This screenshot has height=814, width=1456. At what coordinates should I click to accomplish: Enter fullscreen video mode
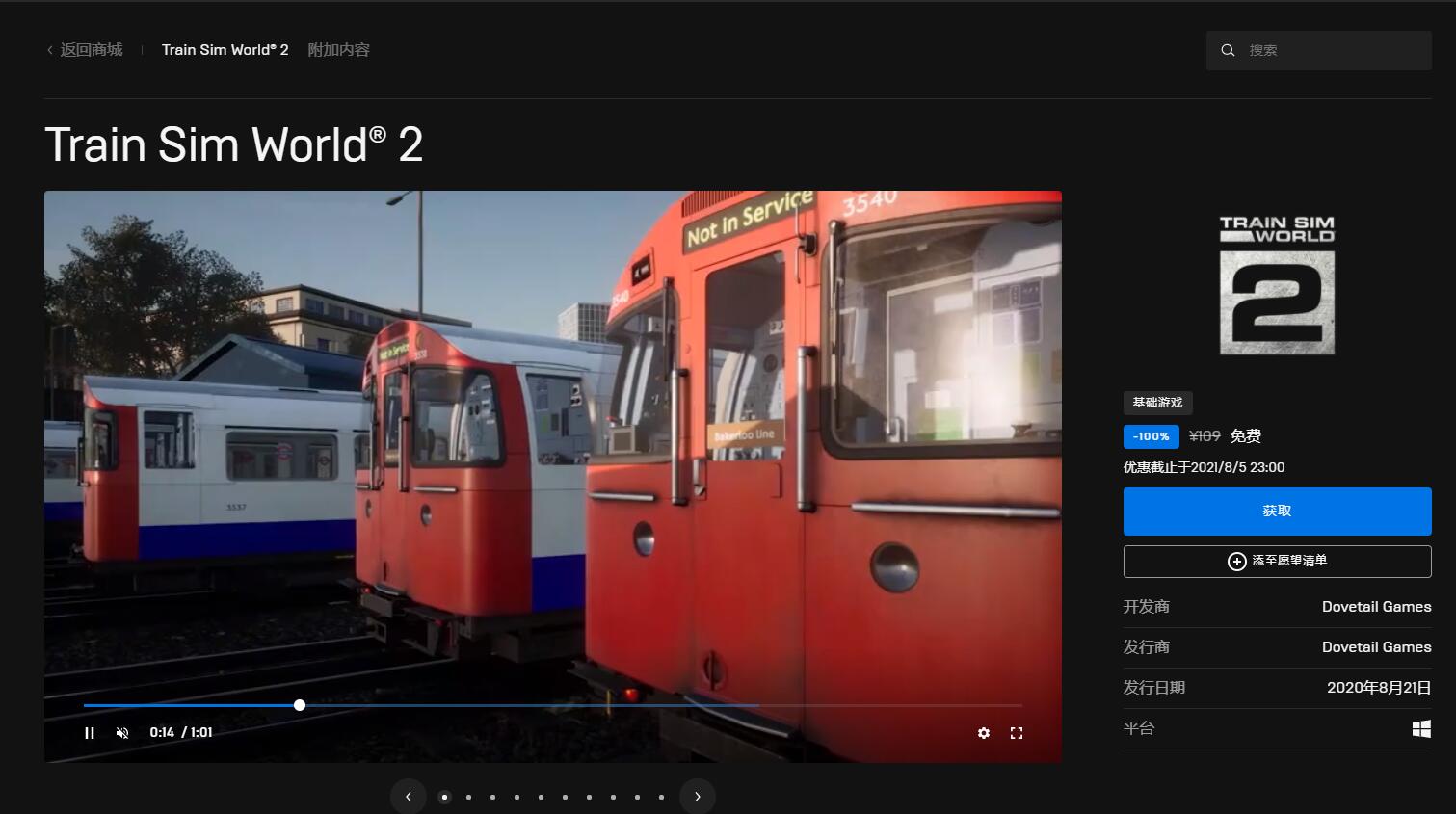coord(1017,733)
